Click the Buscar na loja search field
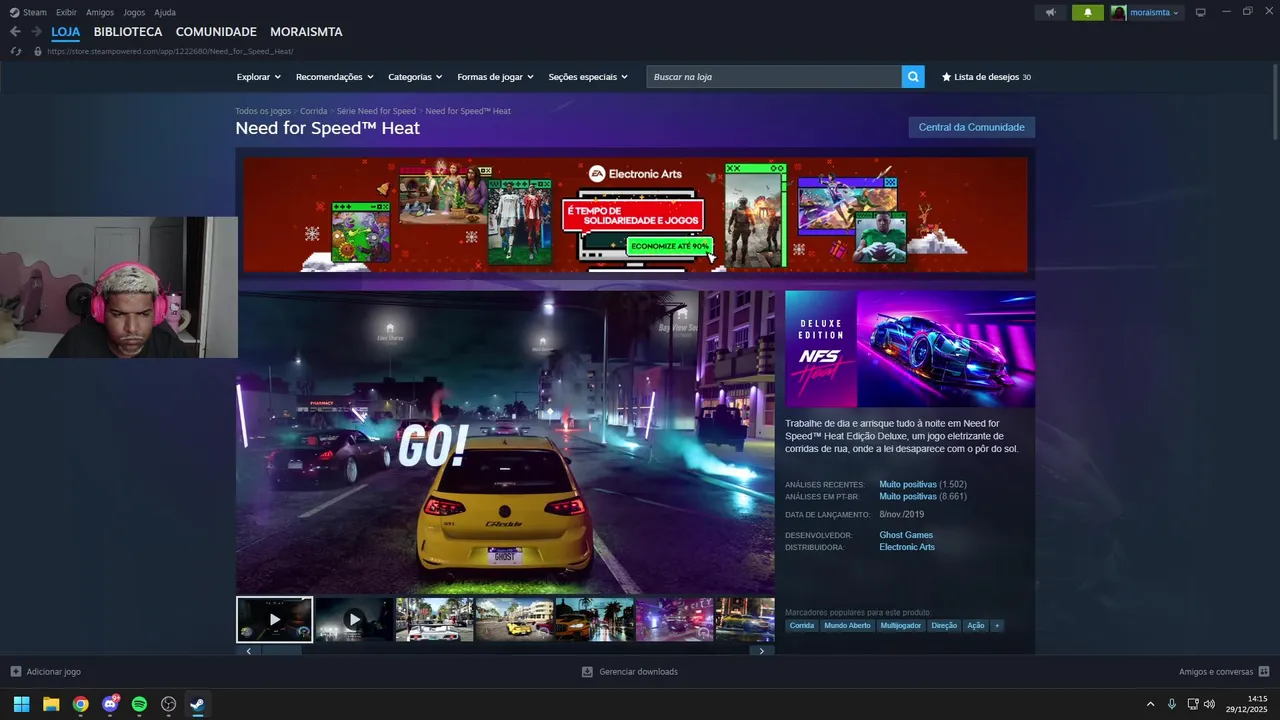Viewport: 1280px width, 720px height. click(774, 77)
